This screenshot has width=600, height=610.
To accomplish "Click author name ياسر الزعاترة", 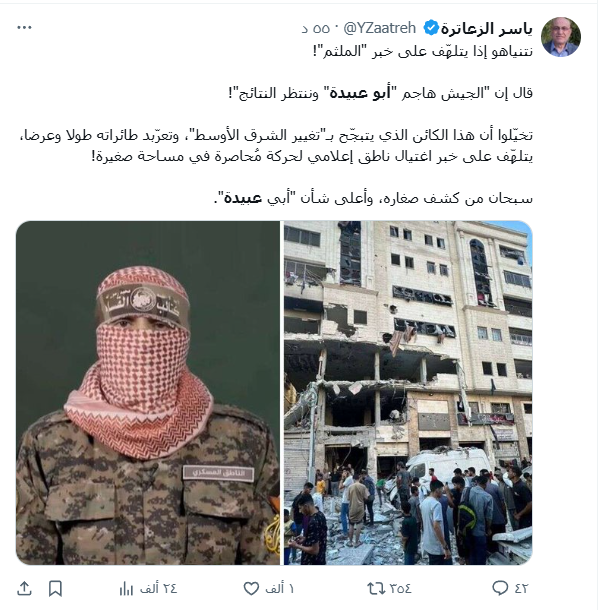I will 486,28.
